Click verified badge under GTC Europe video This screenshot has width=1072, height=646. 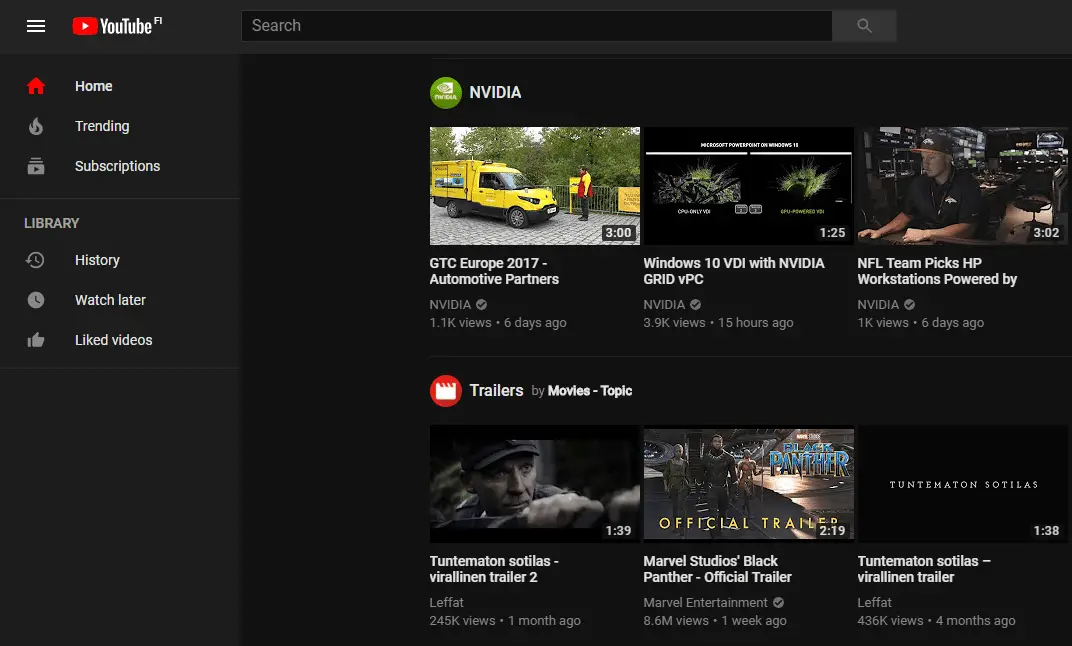481,305
